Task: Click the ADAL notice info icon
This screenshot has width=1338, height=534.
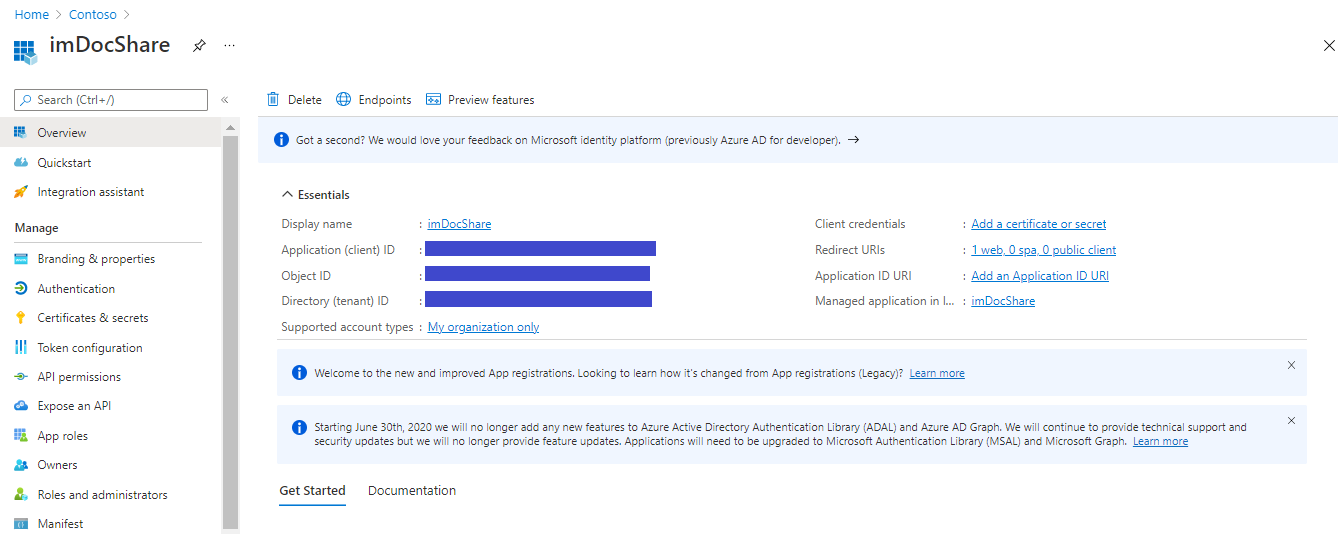Action: [x=299, y=427]
